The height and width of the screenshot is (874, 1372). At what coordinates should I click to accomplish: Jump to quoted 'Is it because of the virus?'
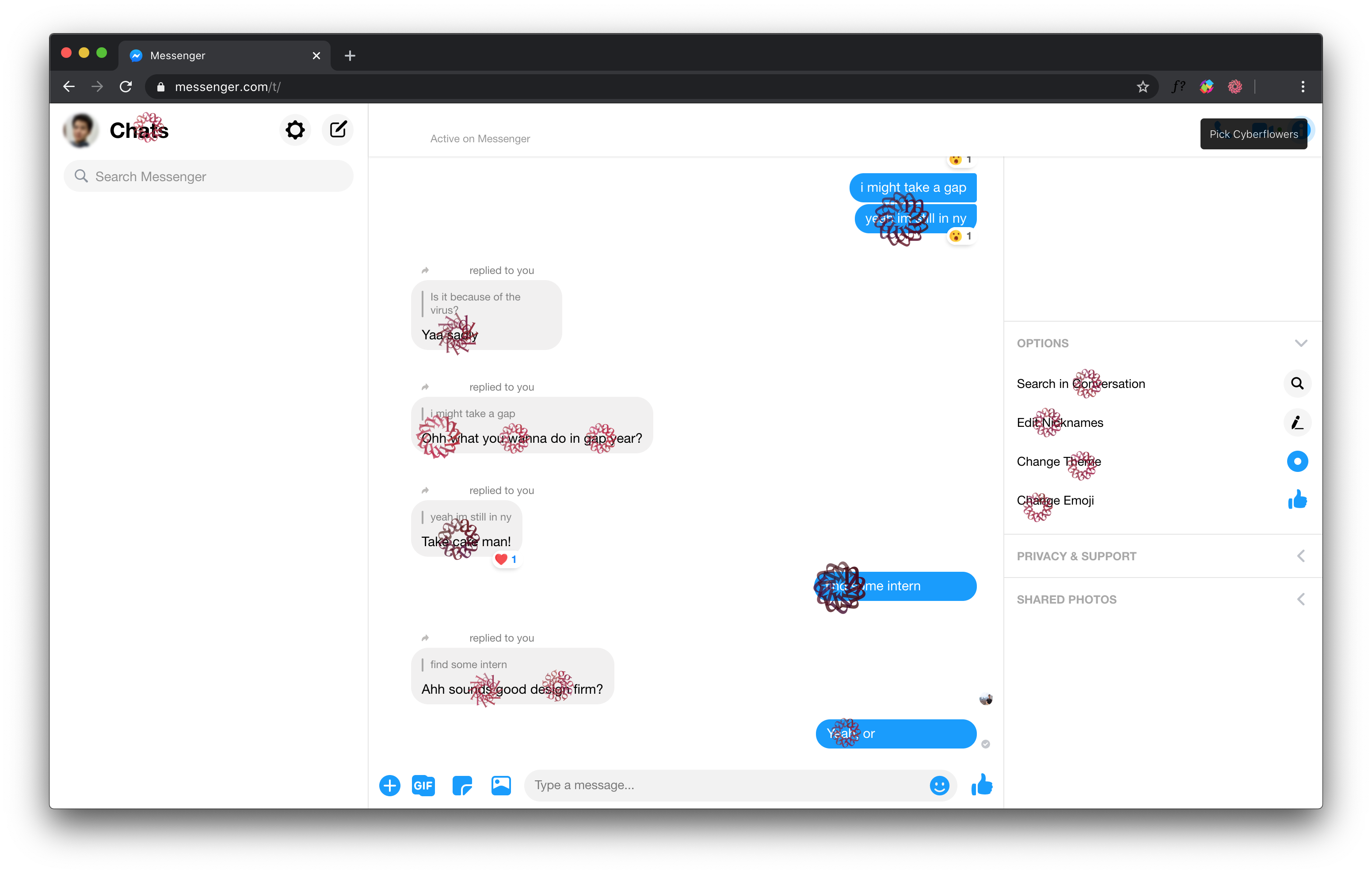point(475,304)
